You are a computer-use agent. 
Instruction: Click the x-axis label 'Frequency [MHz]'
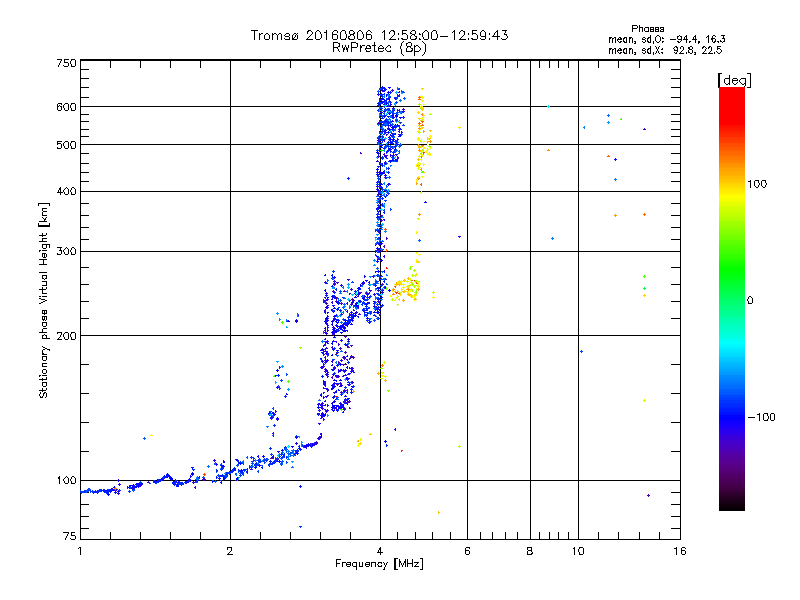click(x=379, y=564)
